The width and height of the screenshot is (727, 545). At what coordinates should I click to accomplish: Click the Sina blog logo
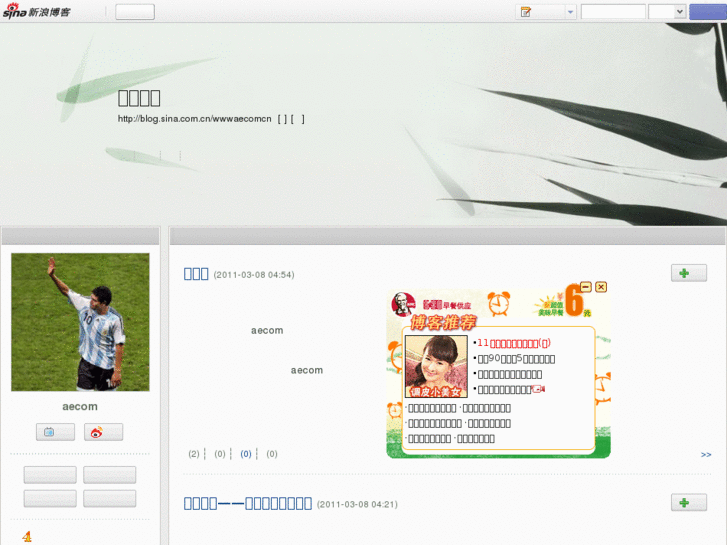36,11
